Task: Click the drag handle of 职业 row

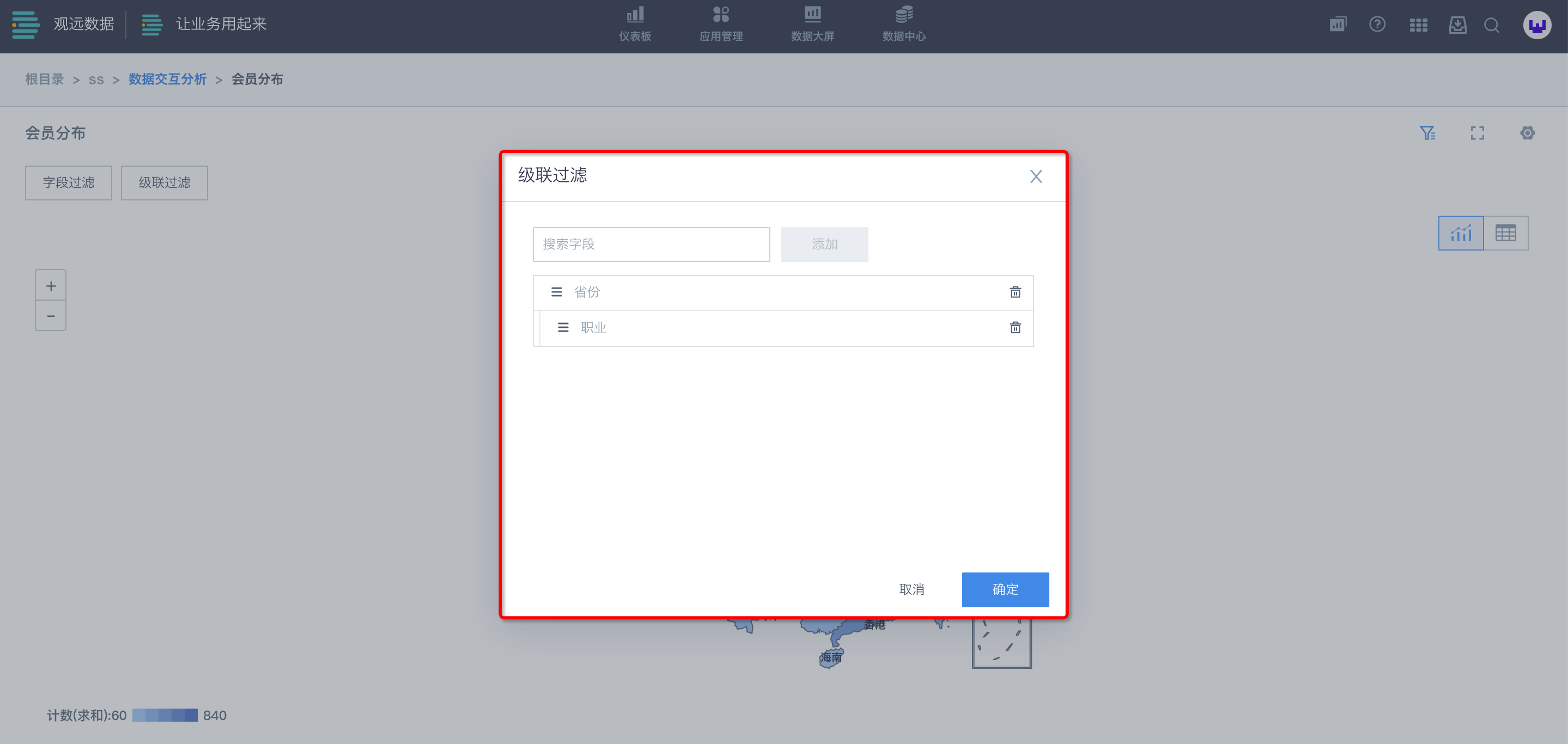Action: (x=563, y=328)
